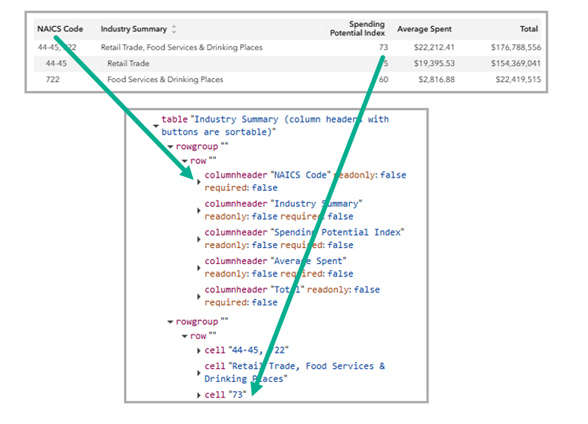Select the Retail Trade, Food Services & Drinking Places row label
The image size is (588, 424).
pyautogui.click(x=182, y=47)
